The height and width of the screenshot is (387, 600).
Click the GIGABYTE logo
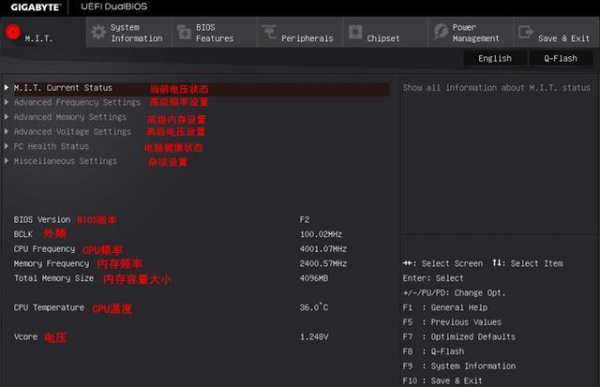pyautogui.click(x=36, y=7)
